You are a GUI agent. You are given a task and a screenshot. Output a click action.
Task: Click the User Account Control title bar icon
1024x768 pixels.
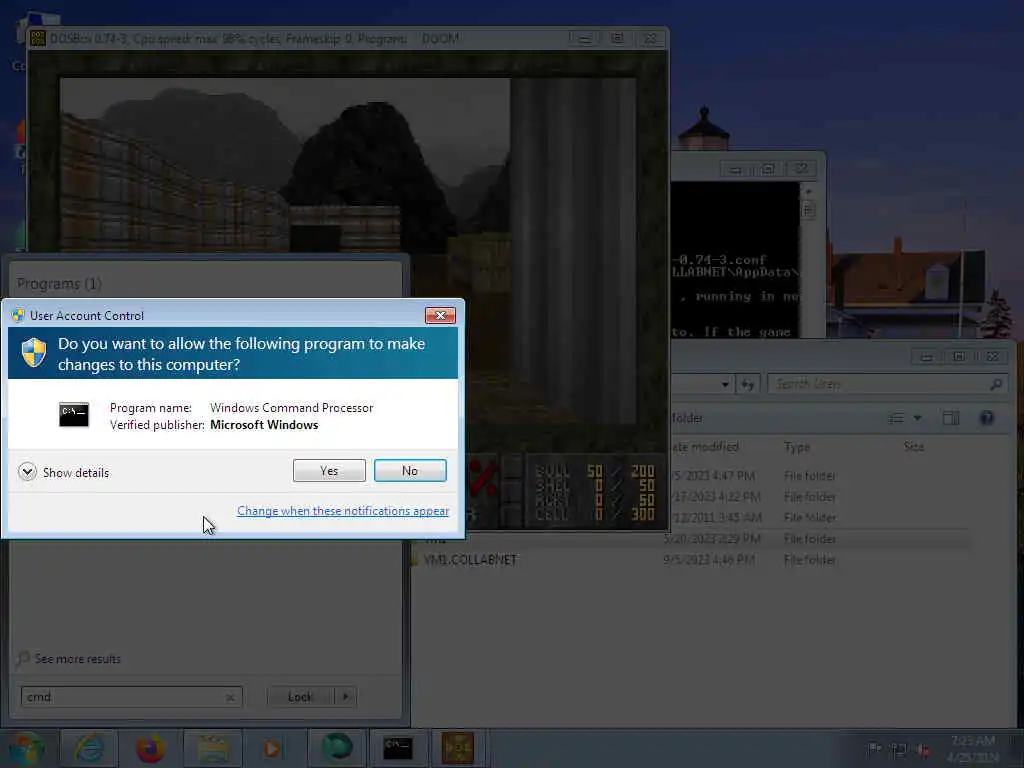click(x=18, y=315)
